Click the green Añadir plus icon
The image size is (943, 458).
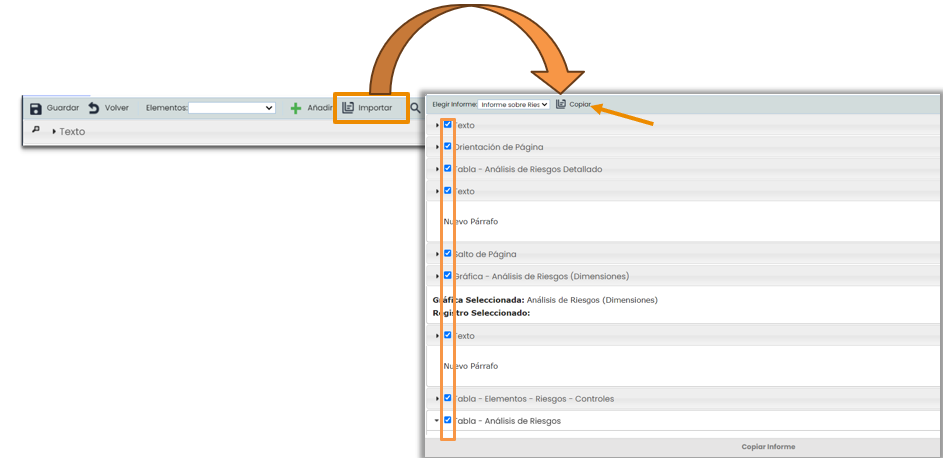296,108
